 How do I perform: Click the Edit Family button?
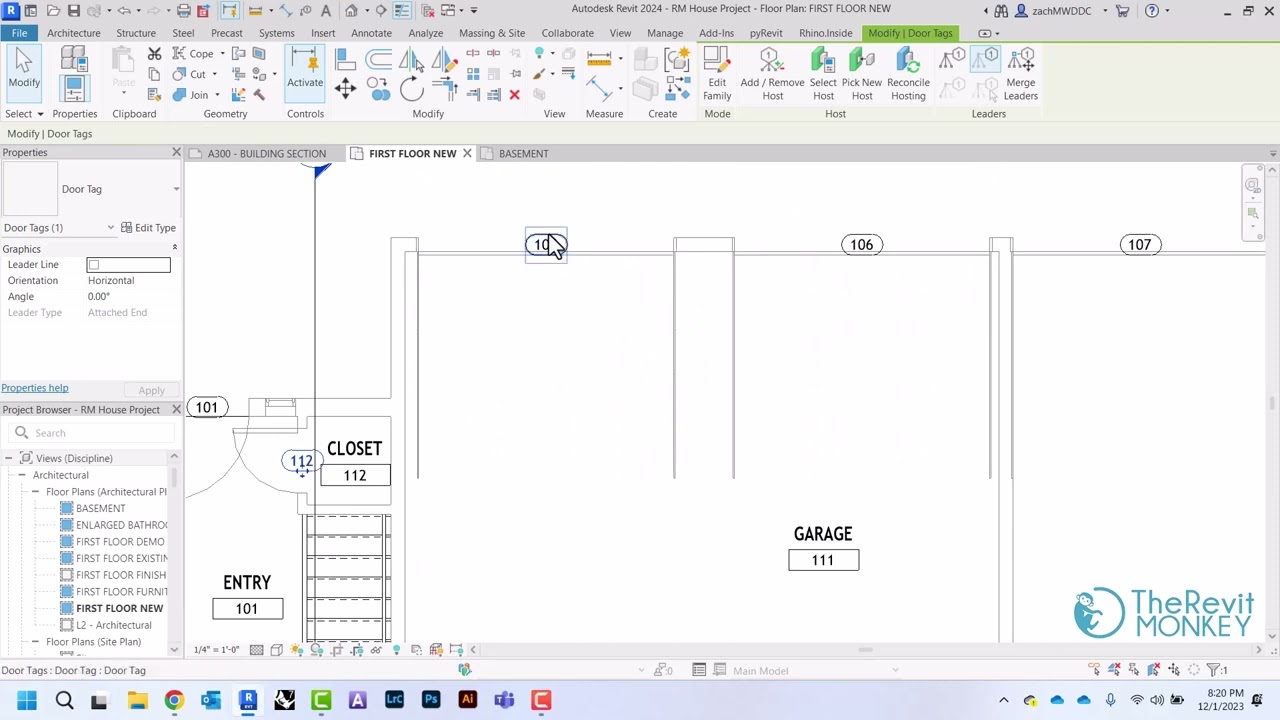(x=717, y=75)
